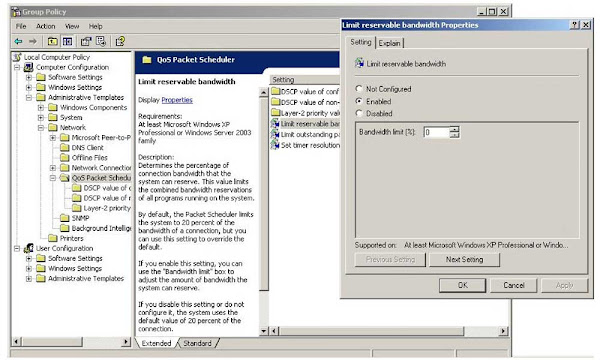600x360 pixels.
Task: Toggle the Show/Hide Console Tree icon
Action: [x=67, y=41]
